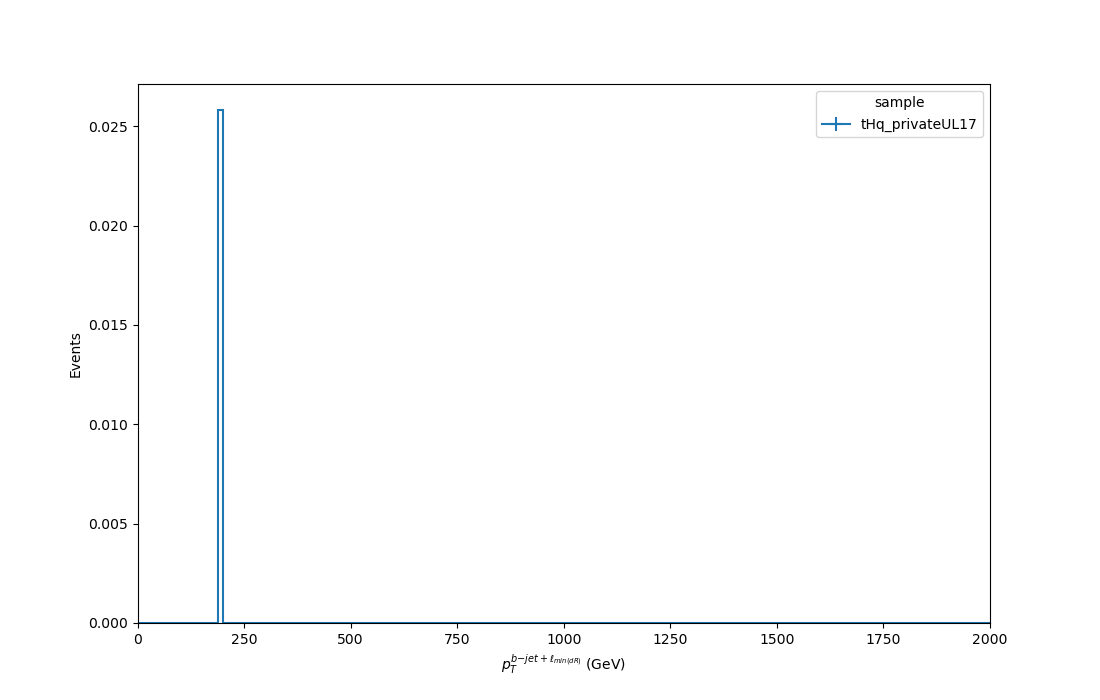The width and height of the screenshot is (1100, 700).
Task: Click the x-axis tick label 1750
Action: pyautogui.click(x=883, y=639)
